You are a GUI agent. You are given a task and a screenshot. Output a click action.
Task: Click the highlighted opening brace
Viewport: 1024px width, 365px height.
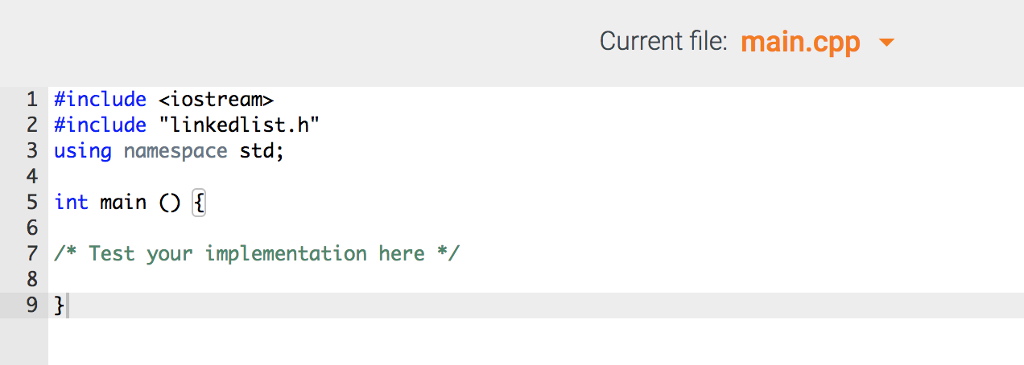click(x=199, y=203)
